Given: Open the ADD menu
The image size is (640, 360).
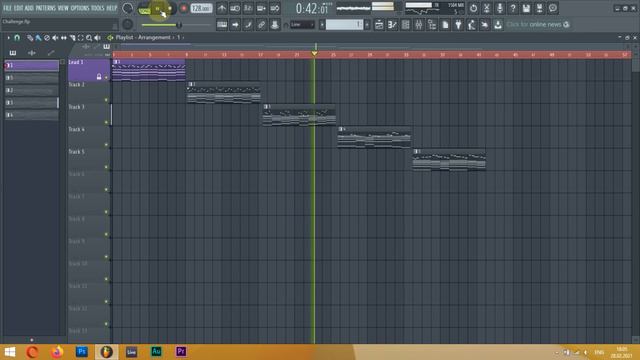Looking at the screenshot, I should click(29, 8).
